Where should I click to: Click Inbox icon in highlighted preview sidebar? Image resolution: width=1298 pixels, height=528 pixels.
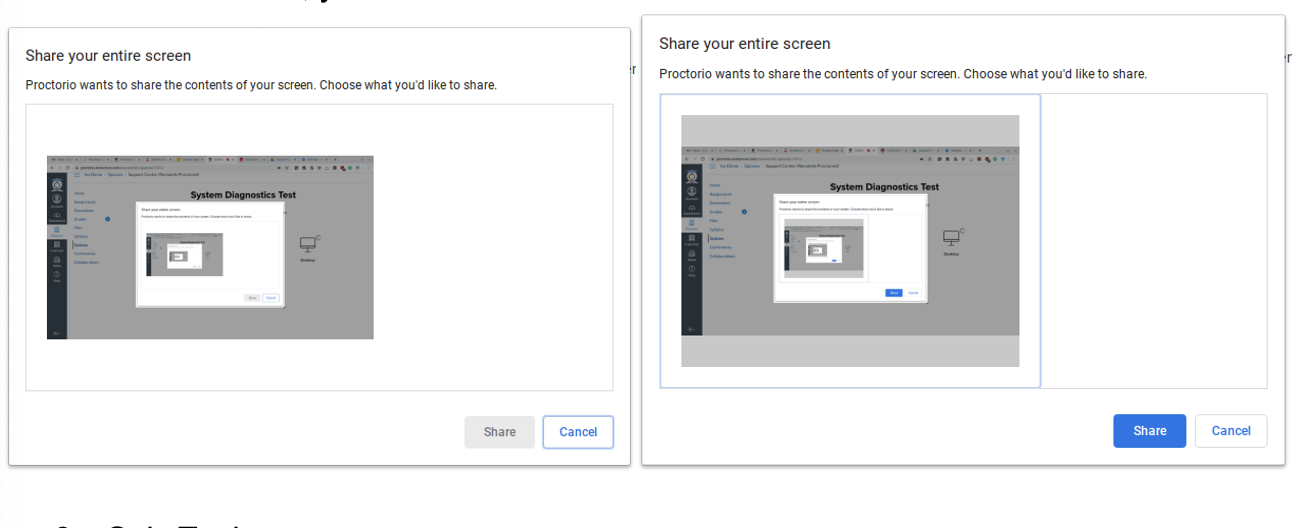pos(691,255)
